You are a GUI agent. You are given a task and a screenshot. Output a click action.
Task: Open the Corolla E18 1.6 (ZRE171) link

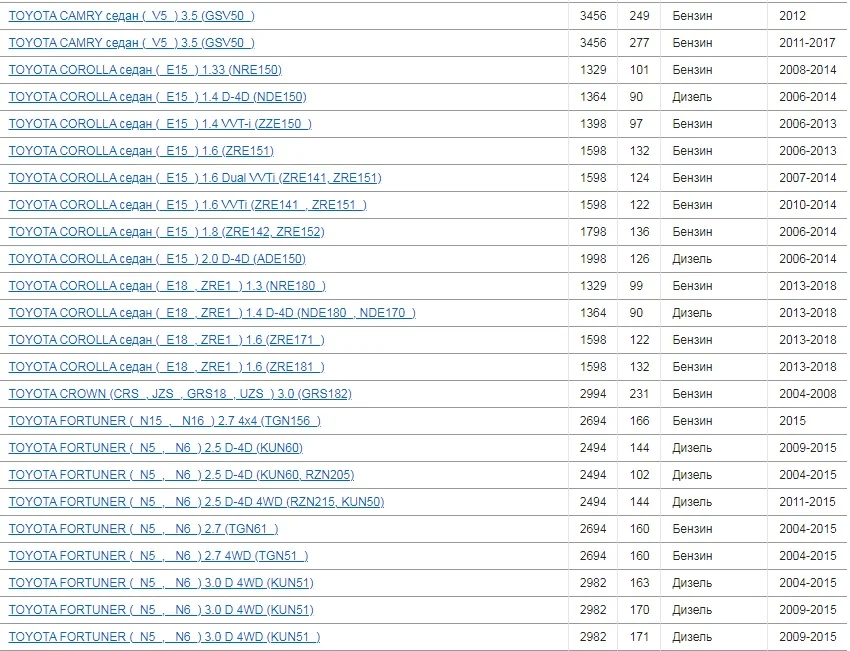point(167,340)
